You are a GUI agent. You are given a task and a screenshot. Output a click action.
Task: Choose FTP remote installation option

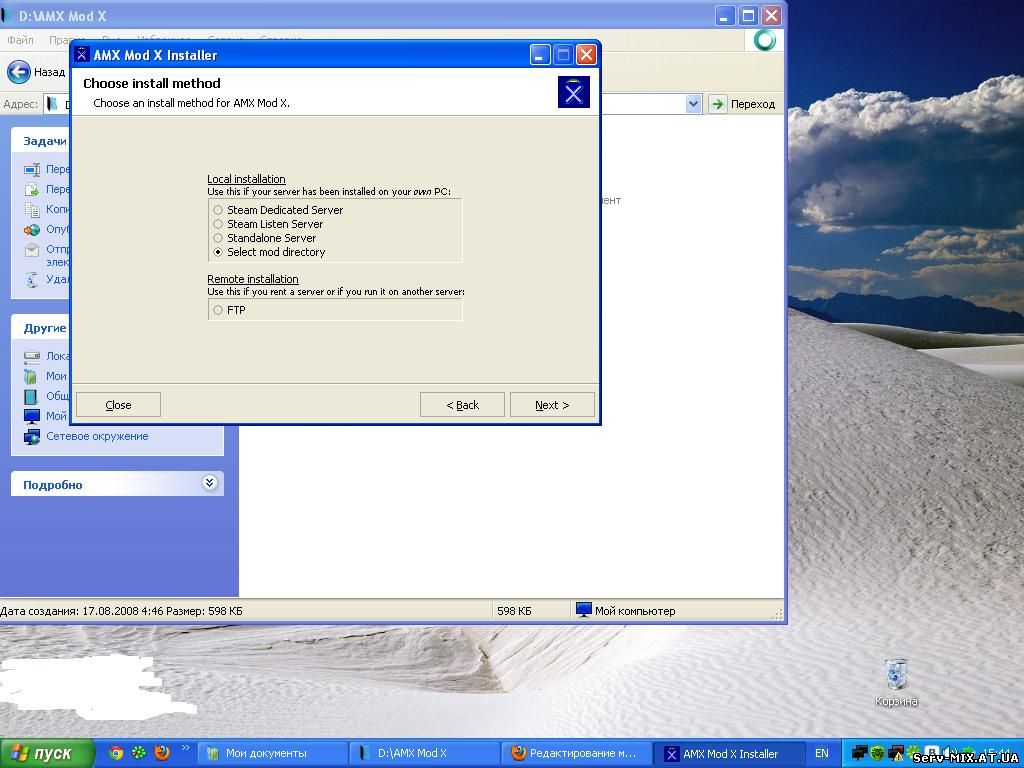[229, 310]
